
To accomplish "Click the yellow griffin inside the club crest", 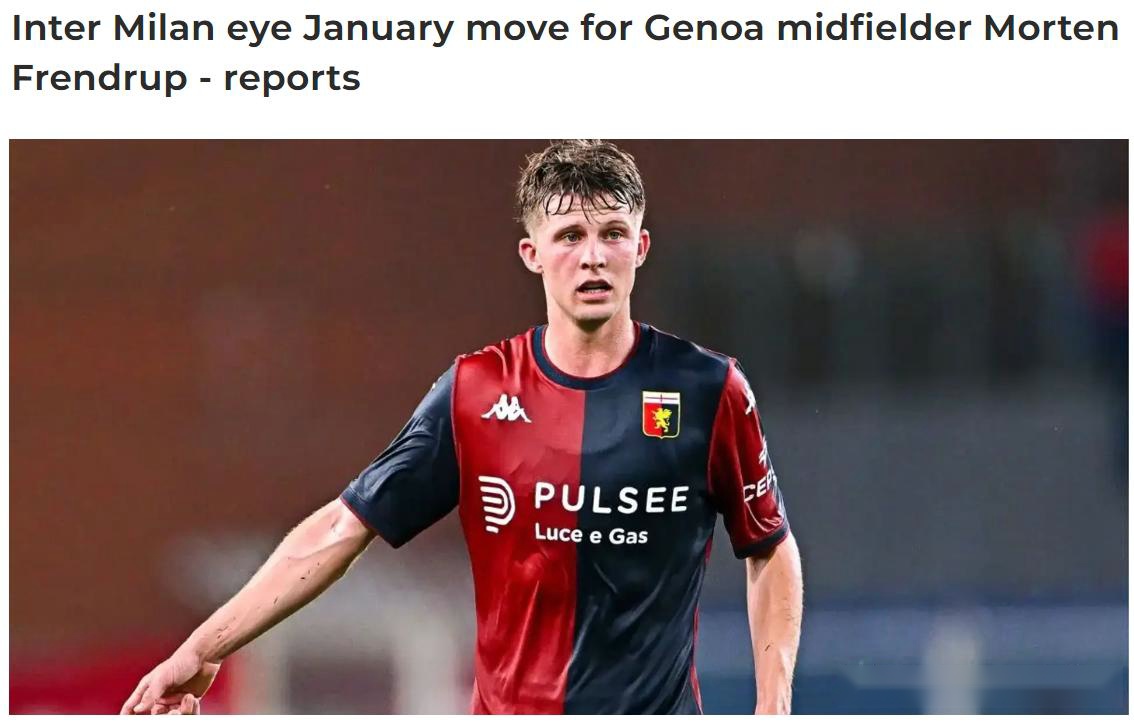I will 662,419.
